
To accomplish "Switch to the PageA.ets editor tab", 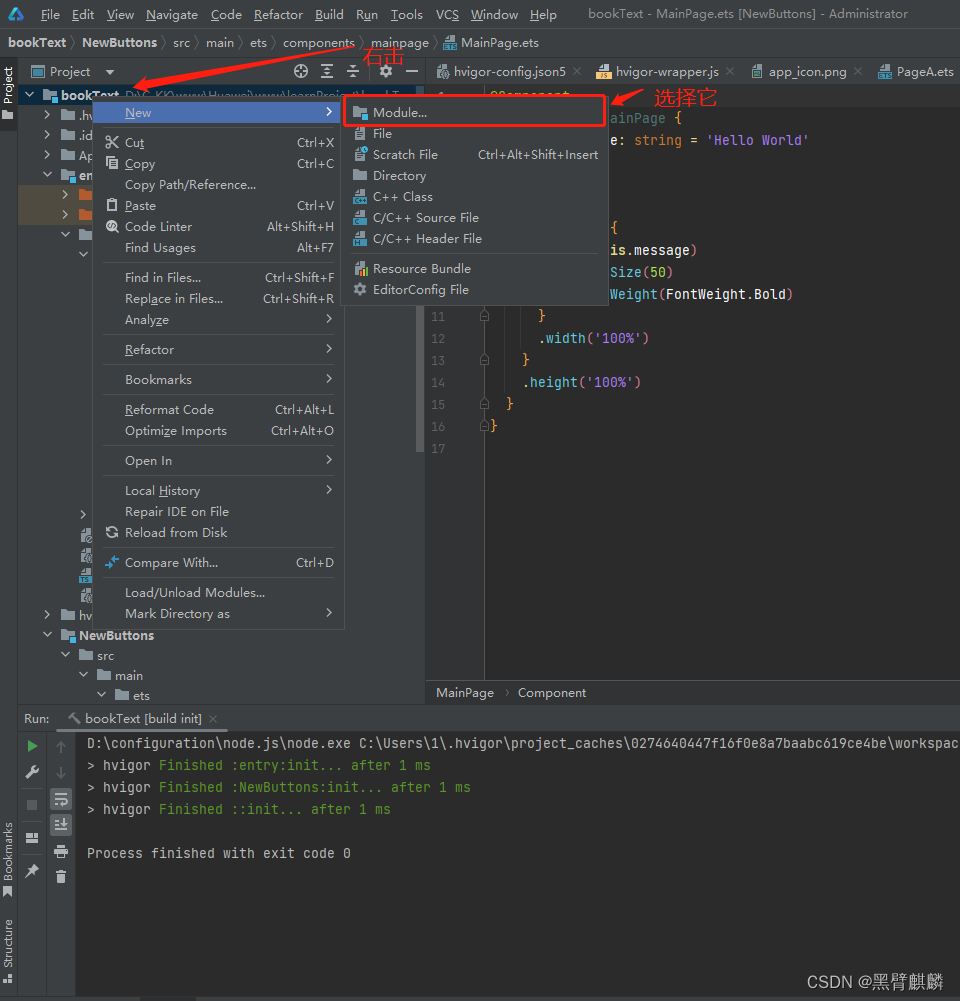I will point(917,72).
